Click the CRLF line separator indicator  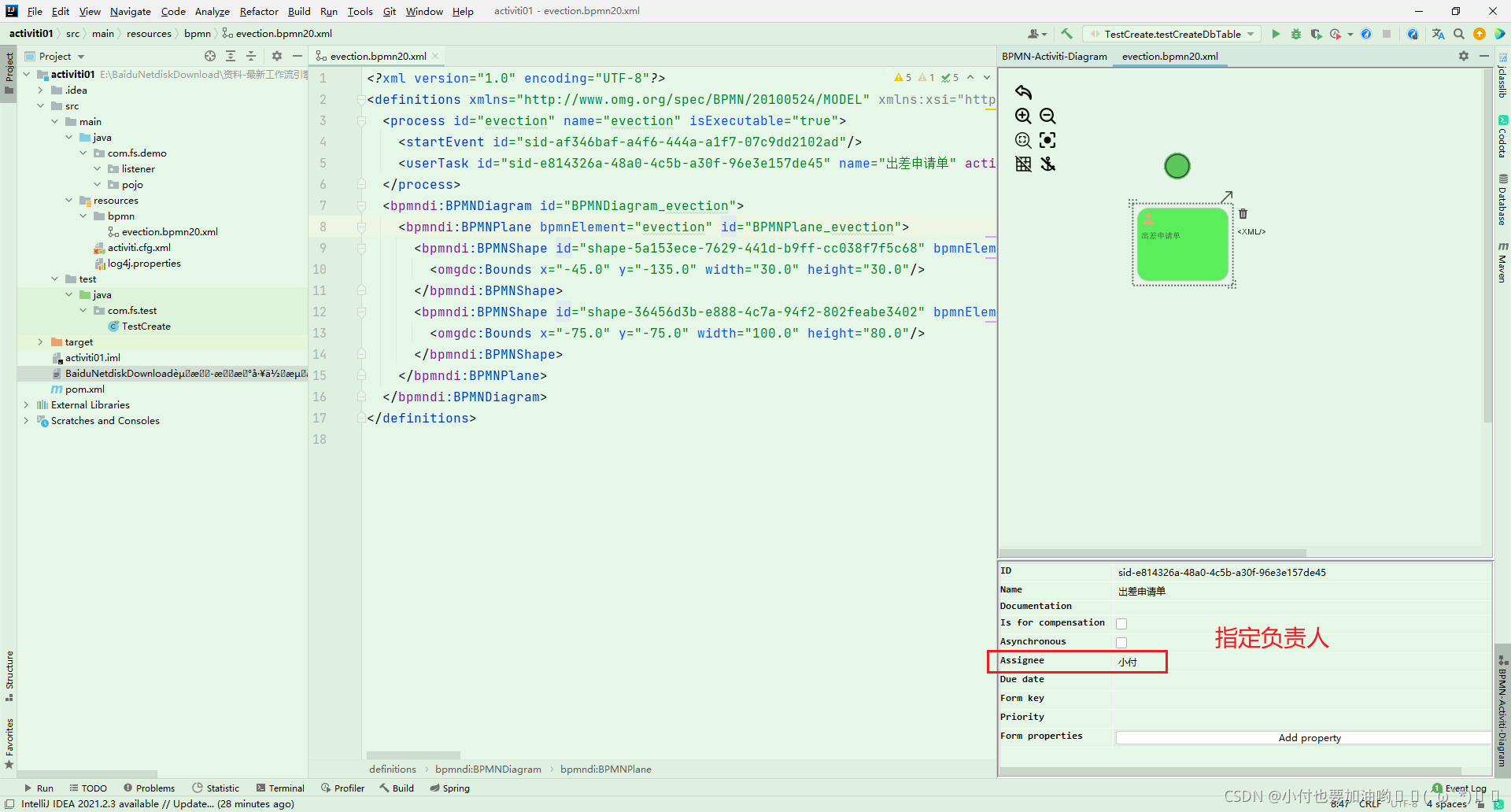tap(1370, 804)
